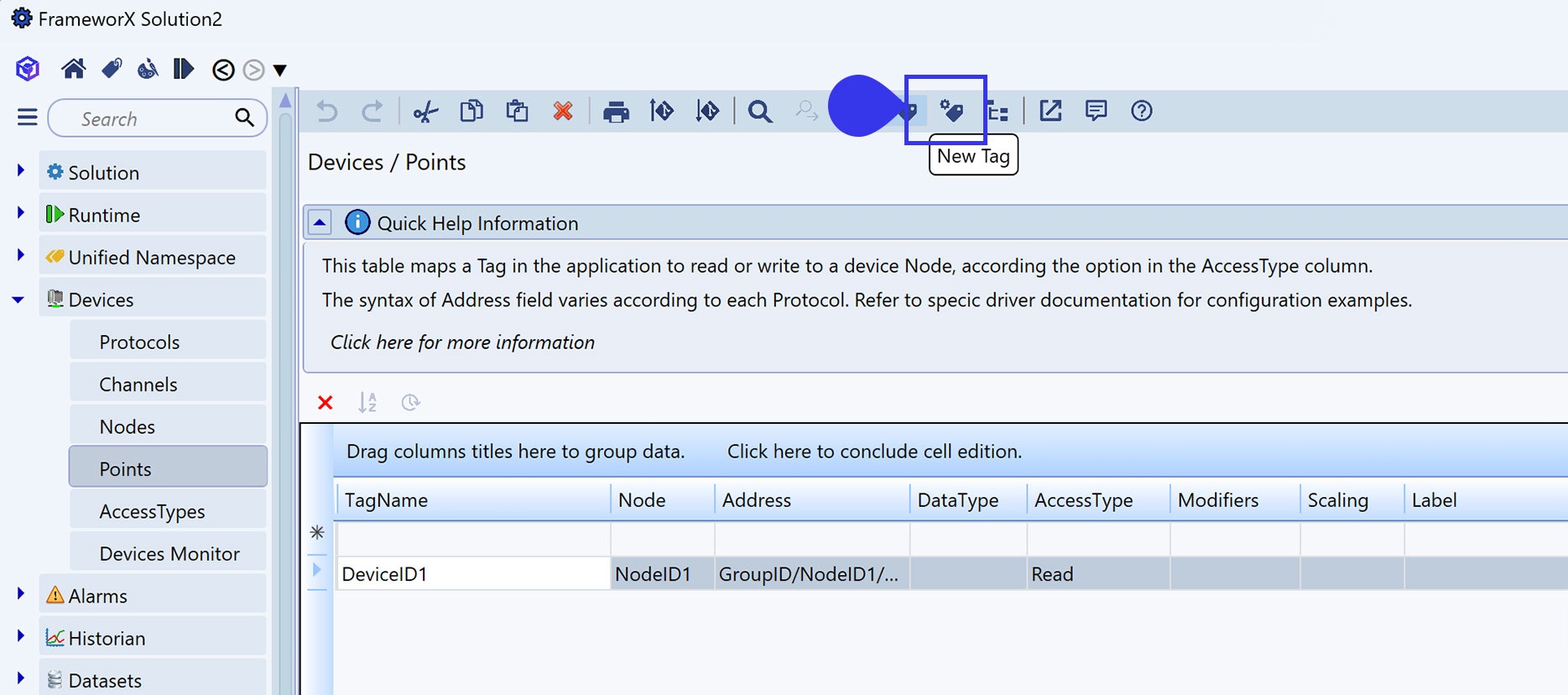Screen dimensions: 1568x695
Task: Click the tag icon beside Home
Action: (112, 69)
